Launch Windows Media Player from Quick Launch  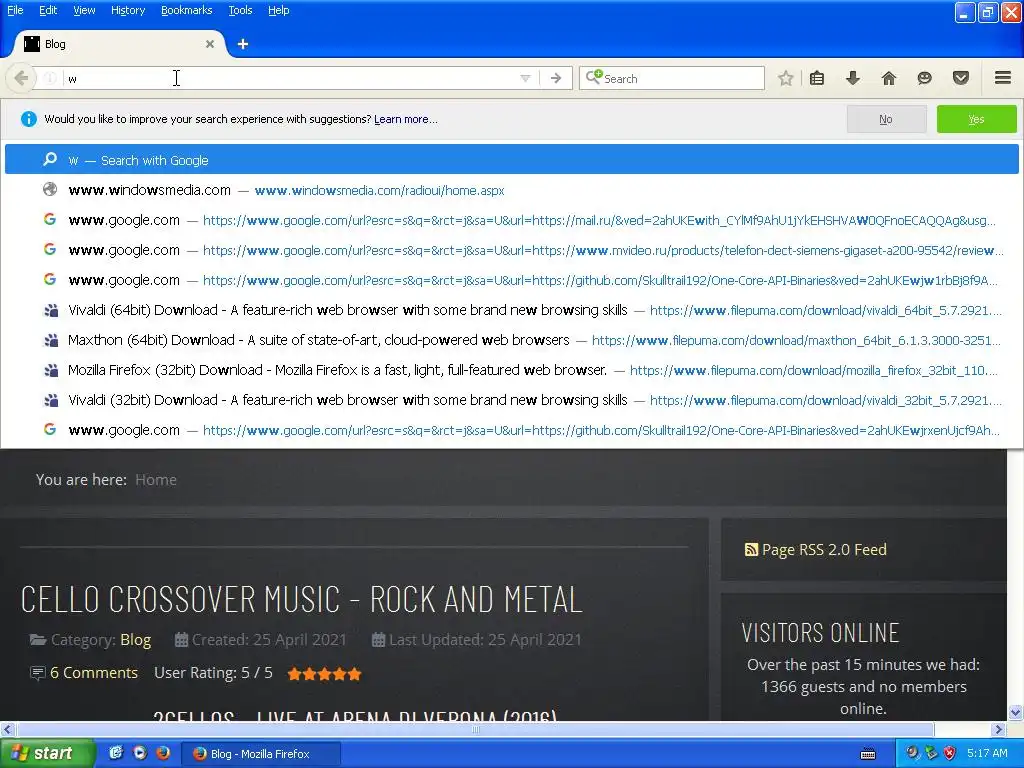(140, 753)
